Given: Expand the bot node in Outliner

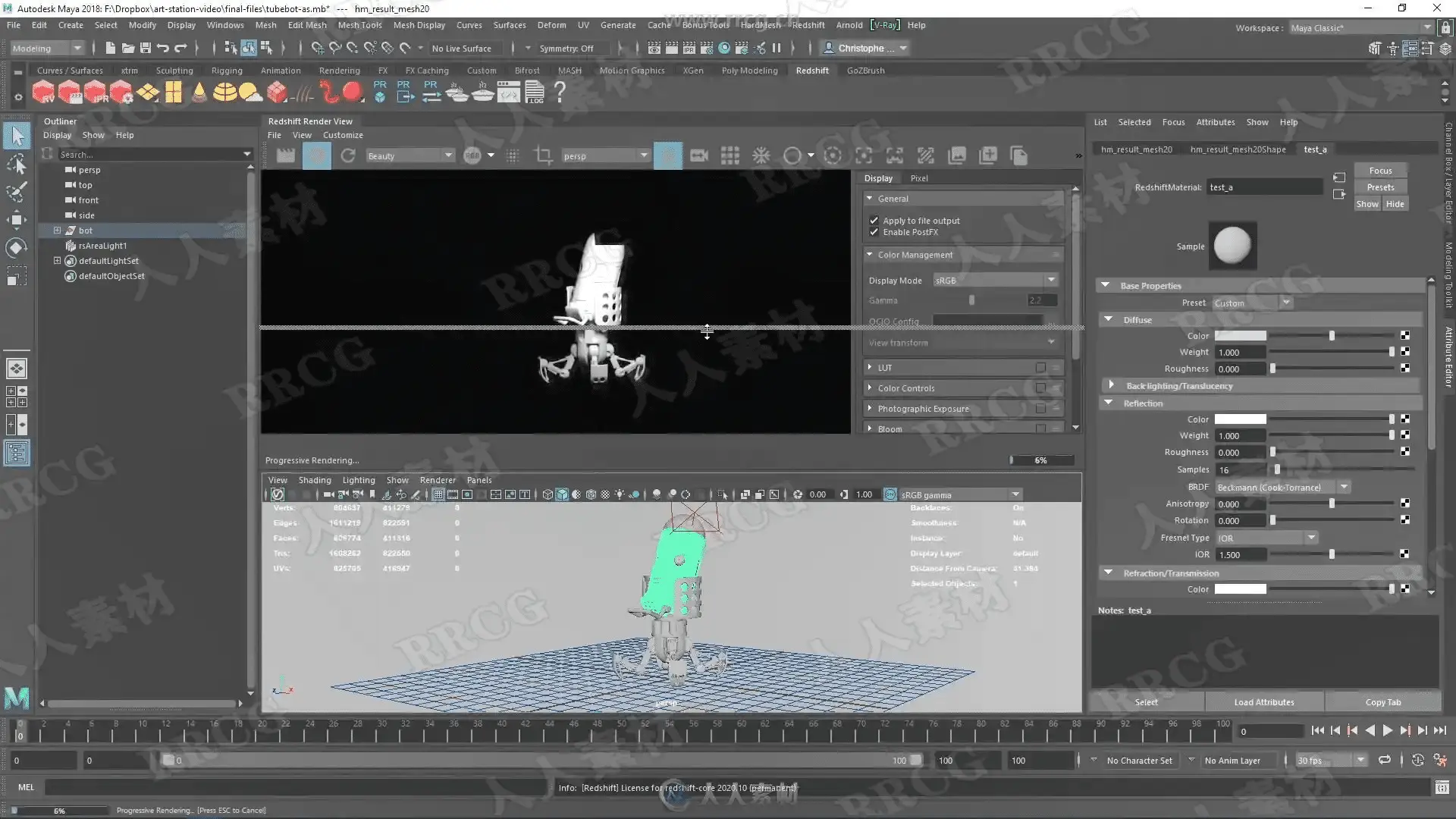Looking at the screenshot, I should point(57,231).
